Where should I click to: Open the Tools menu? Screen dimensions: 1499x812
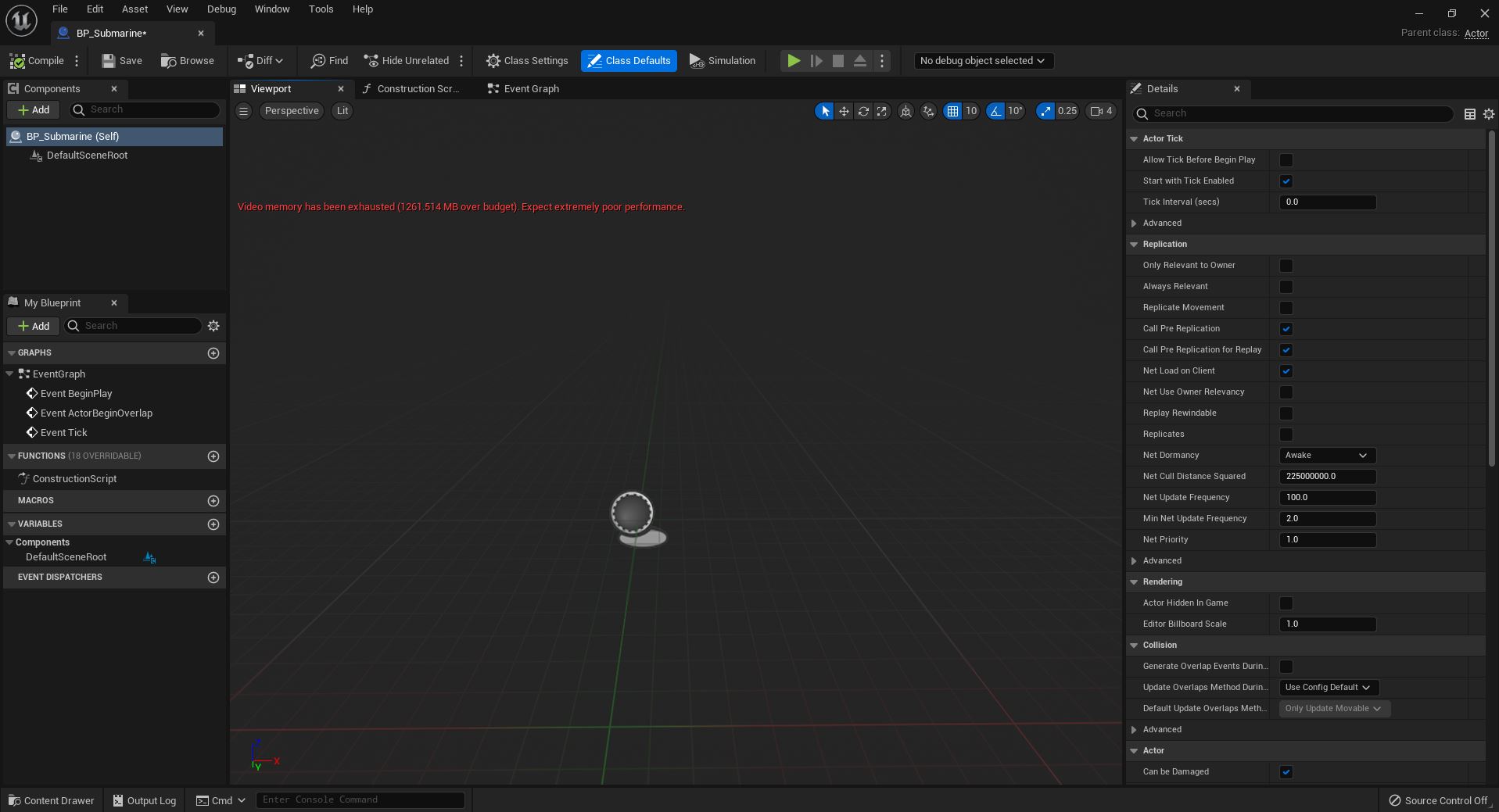tap(321, 9)
